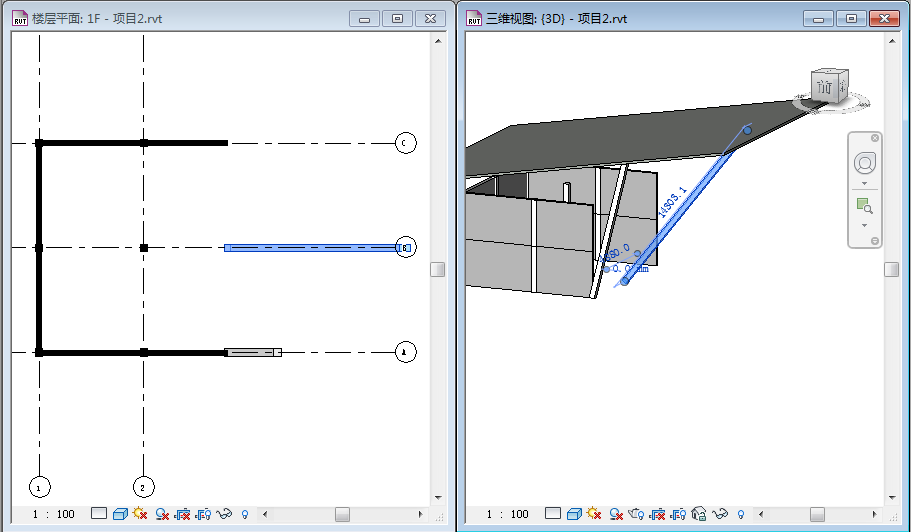Click the ViewCube front face
911x532 pixels.
click(824, 88)
